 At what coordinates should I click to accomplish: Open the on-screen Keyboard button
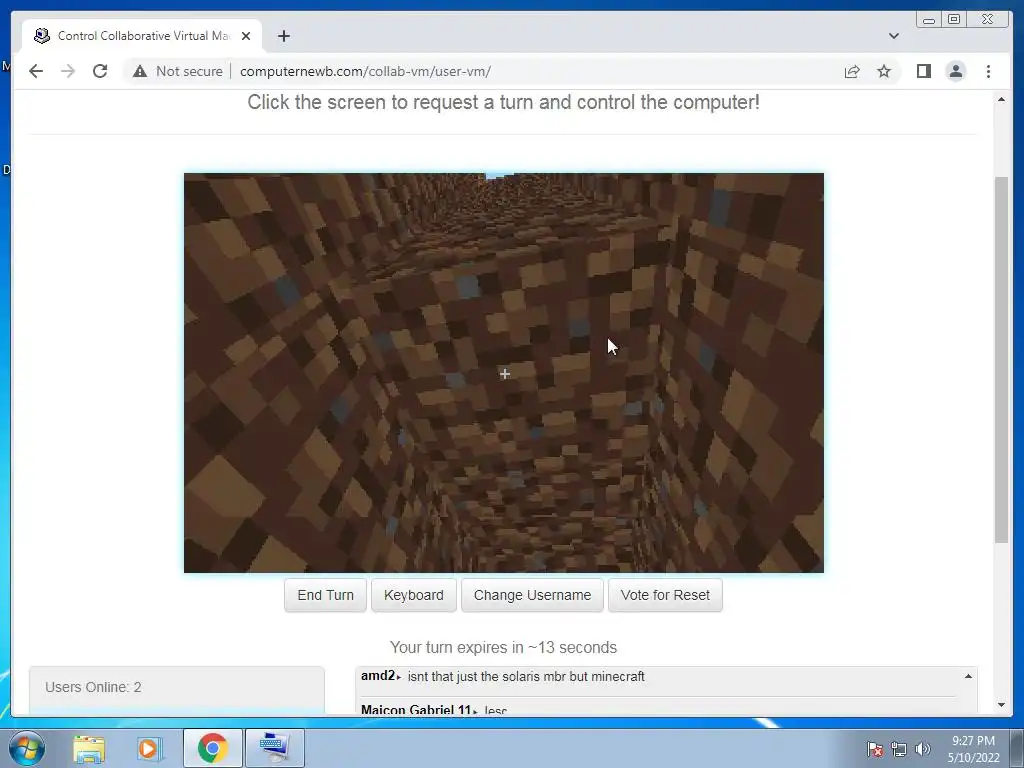pyautogui.click(x=413, y=595)
